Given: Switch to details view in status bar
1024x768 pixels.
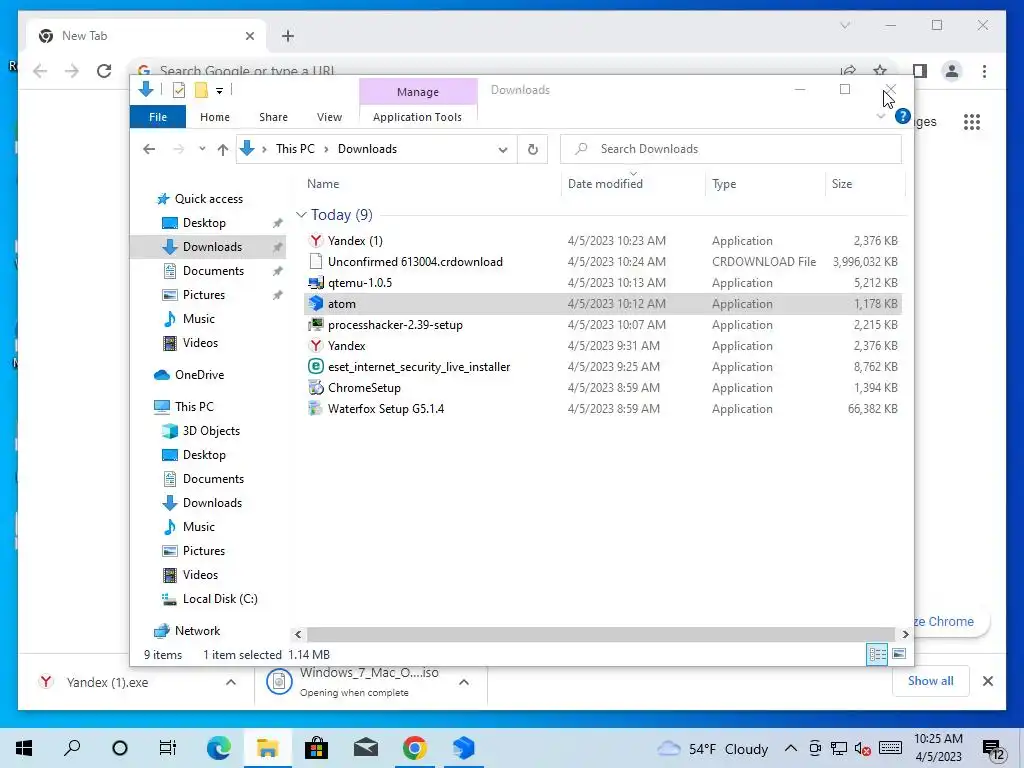Looking at the screenshot, I should 877,654.
